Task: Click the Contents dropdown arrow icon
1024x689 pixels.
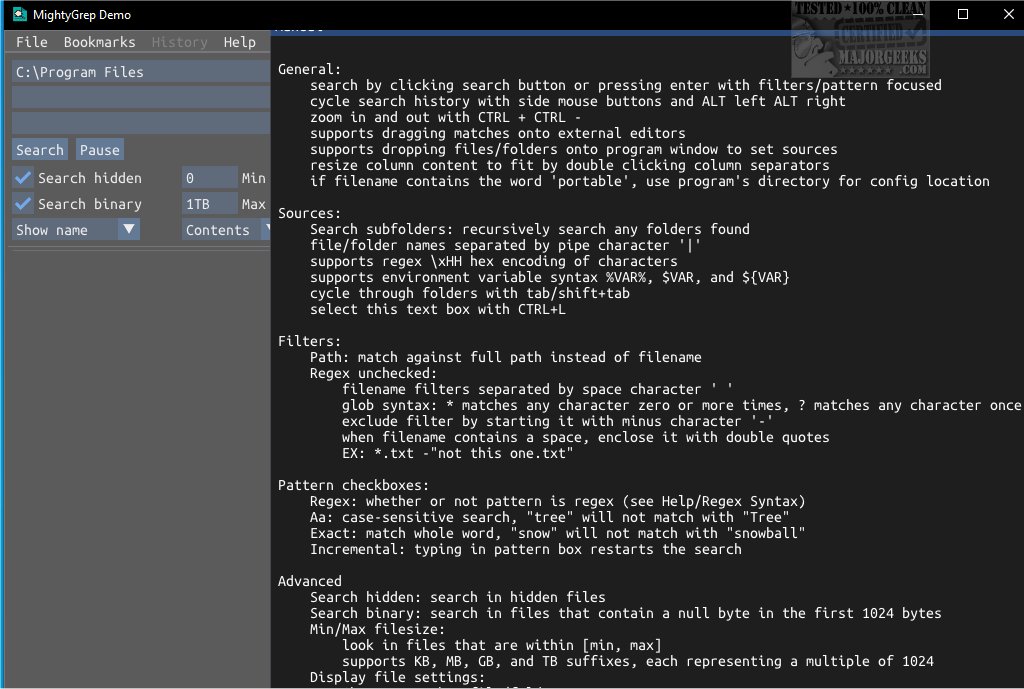Action: tap(266, 229)
